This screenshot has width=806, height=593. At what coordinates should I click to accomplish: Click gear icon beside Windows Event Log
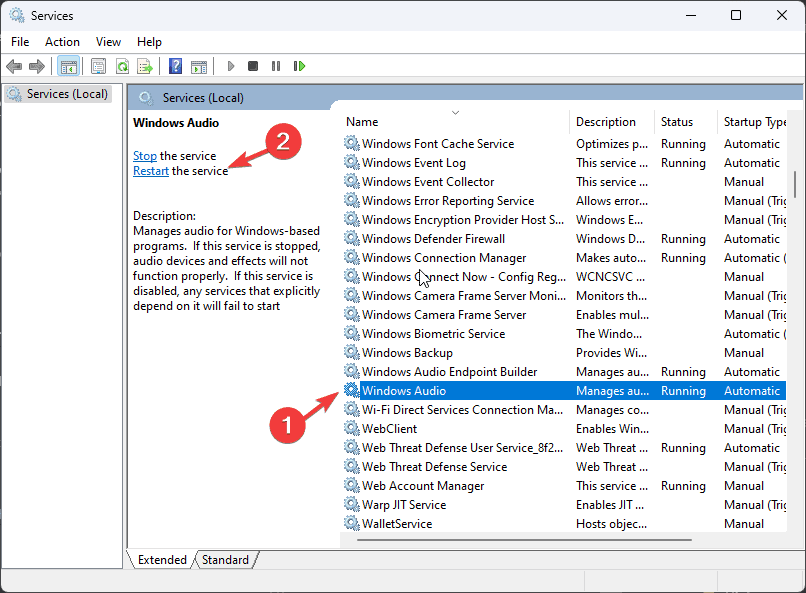coord(352,162)
